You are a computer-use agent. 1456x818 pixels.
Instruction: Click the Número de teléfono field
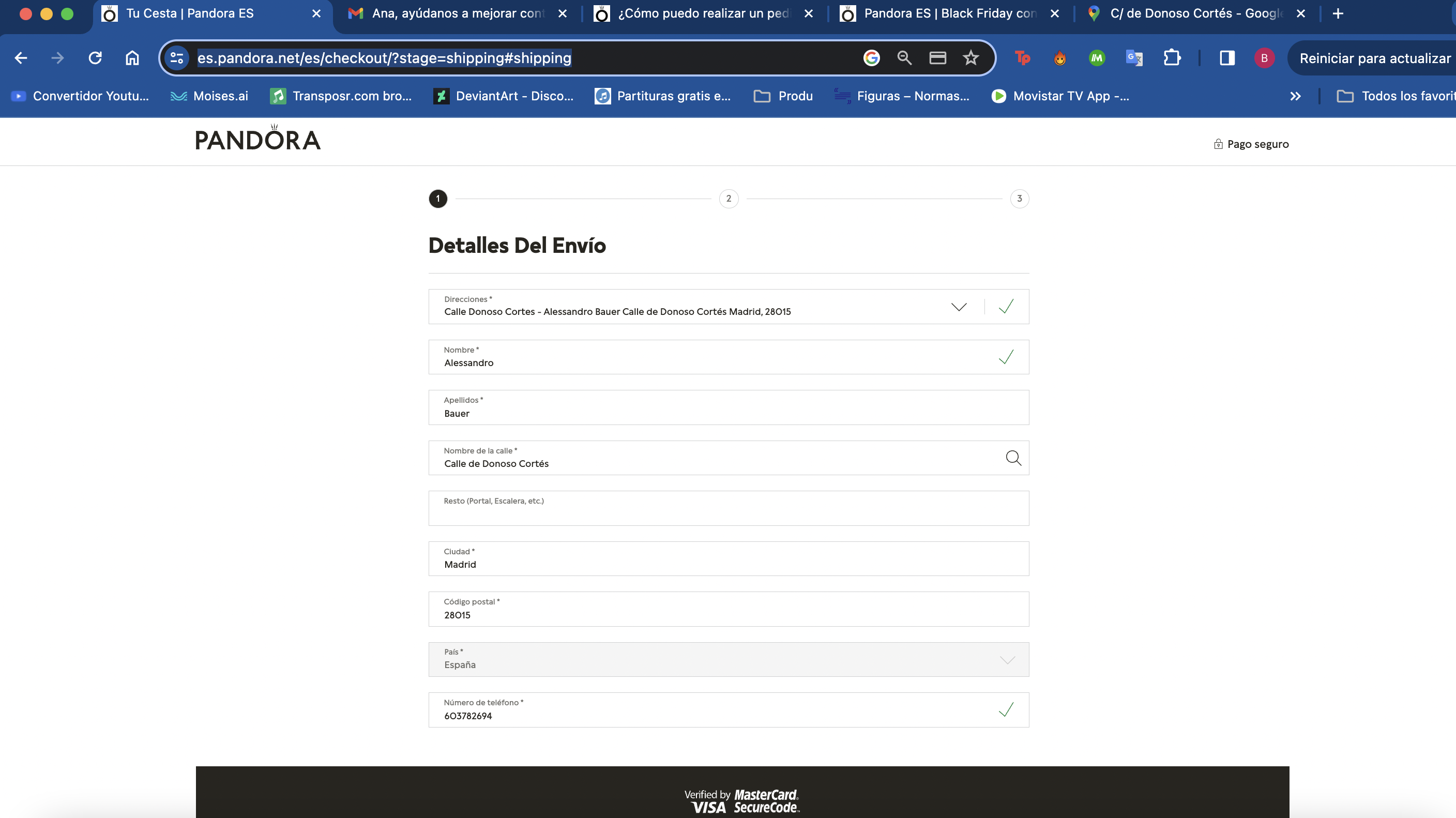point(729,709)
